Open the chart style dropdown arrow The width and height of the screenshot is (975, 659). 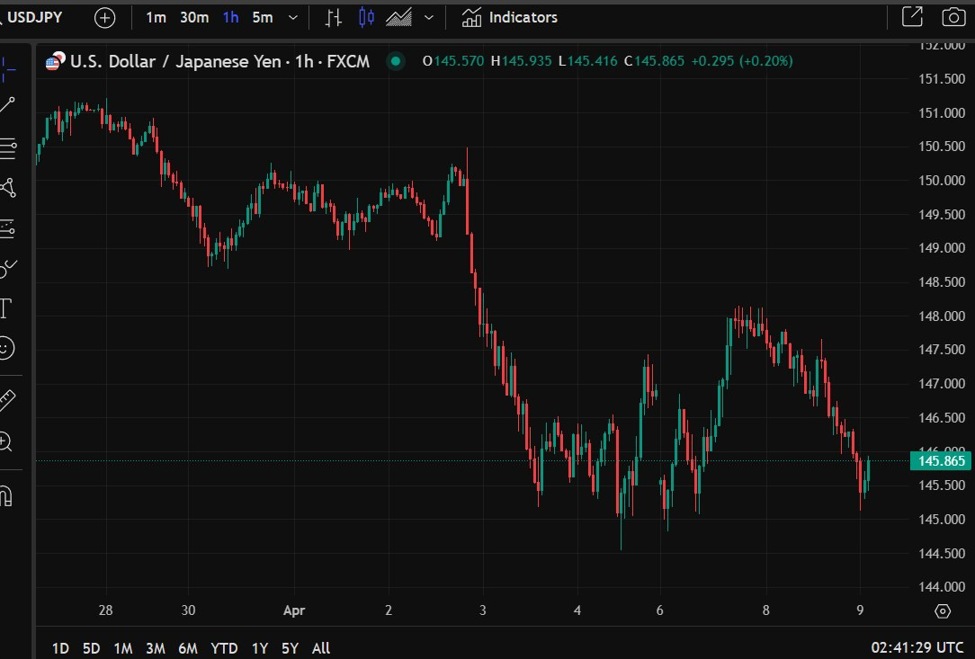(428, 17)
